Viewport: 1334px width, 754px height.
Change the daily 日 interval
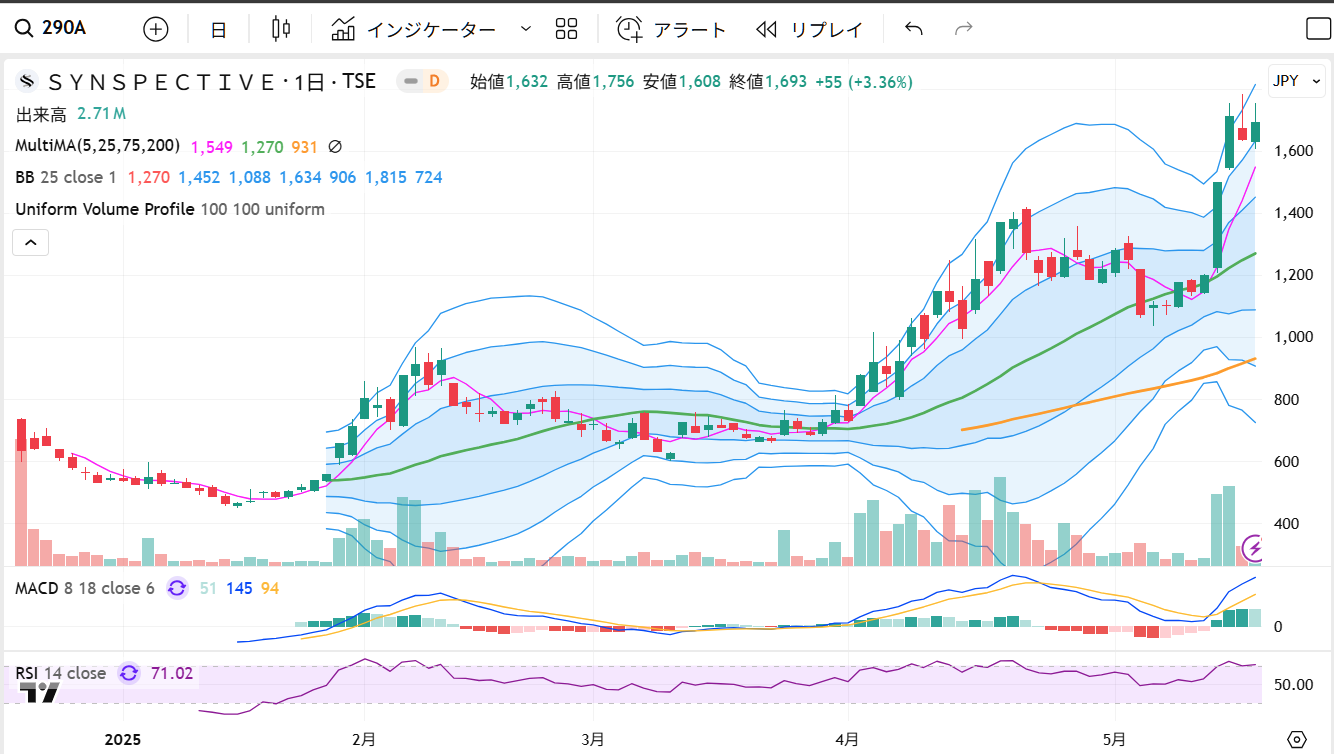[218, 29]
